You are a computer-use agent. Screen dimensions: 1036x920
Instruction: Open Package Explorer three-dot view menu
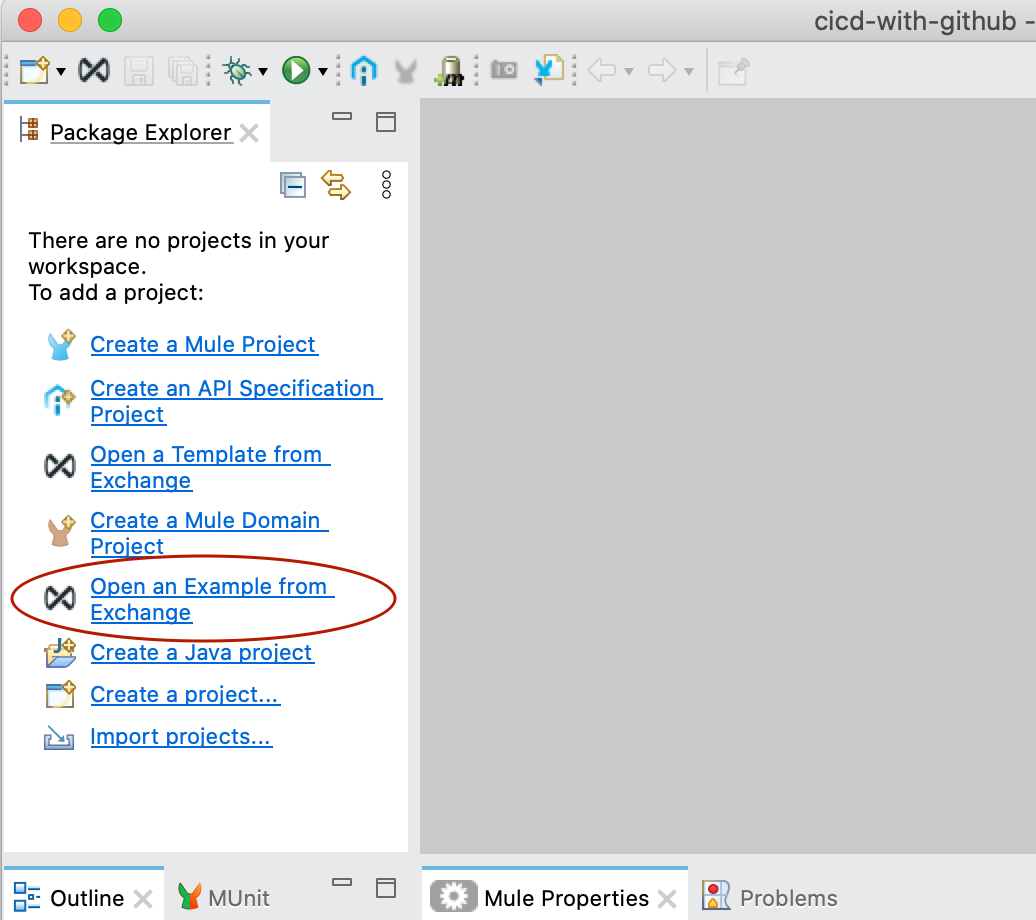[x=387, y=185]
